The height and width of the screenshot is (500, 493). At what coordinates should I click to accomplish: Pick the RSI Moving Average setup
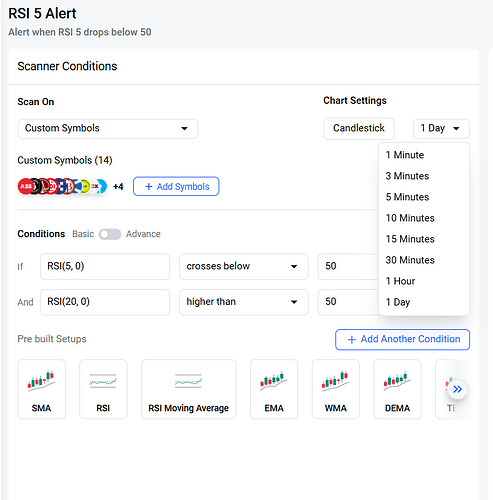tap(188, 389)
